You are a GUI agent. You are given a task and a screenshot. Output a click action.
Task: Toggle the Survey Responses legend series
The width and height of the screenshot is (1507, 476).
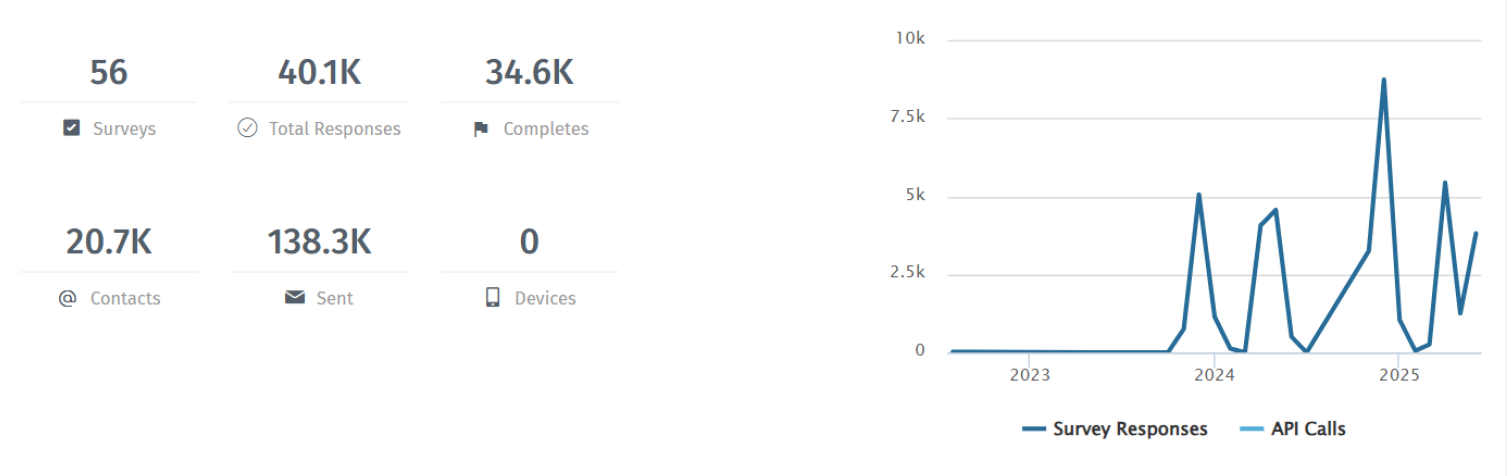coord(1129,429)
